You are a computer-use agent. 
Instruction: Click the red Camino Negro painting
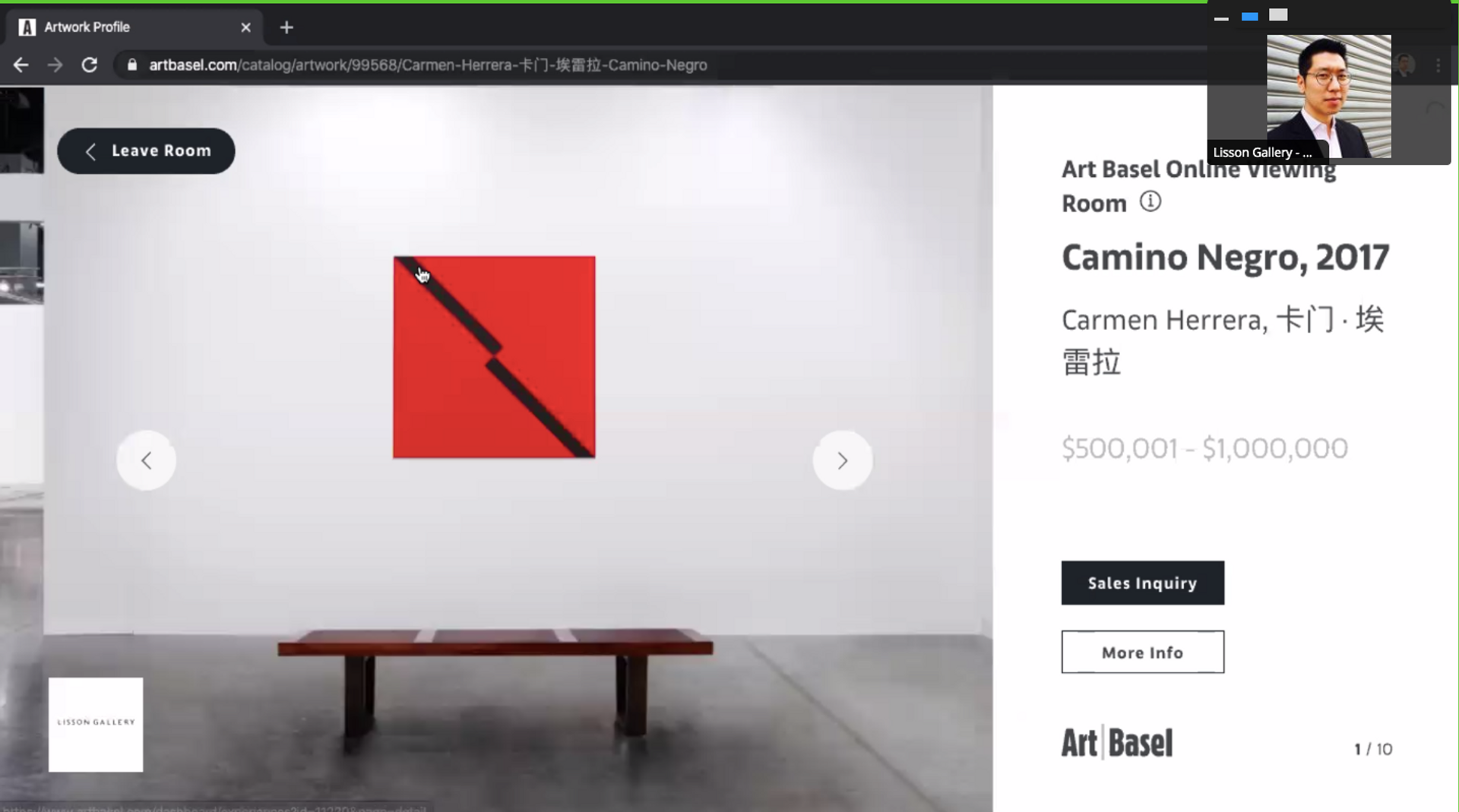pos(494,357)
